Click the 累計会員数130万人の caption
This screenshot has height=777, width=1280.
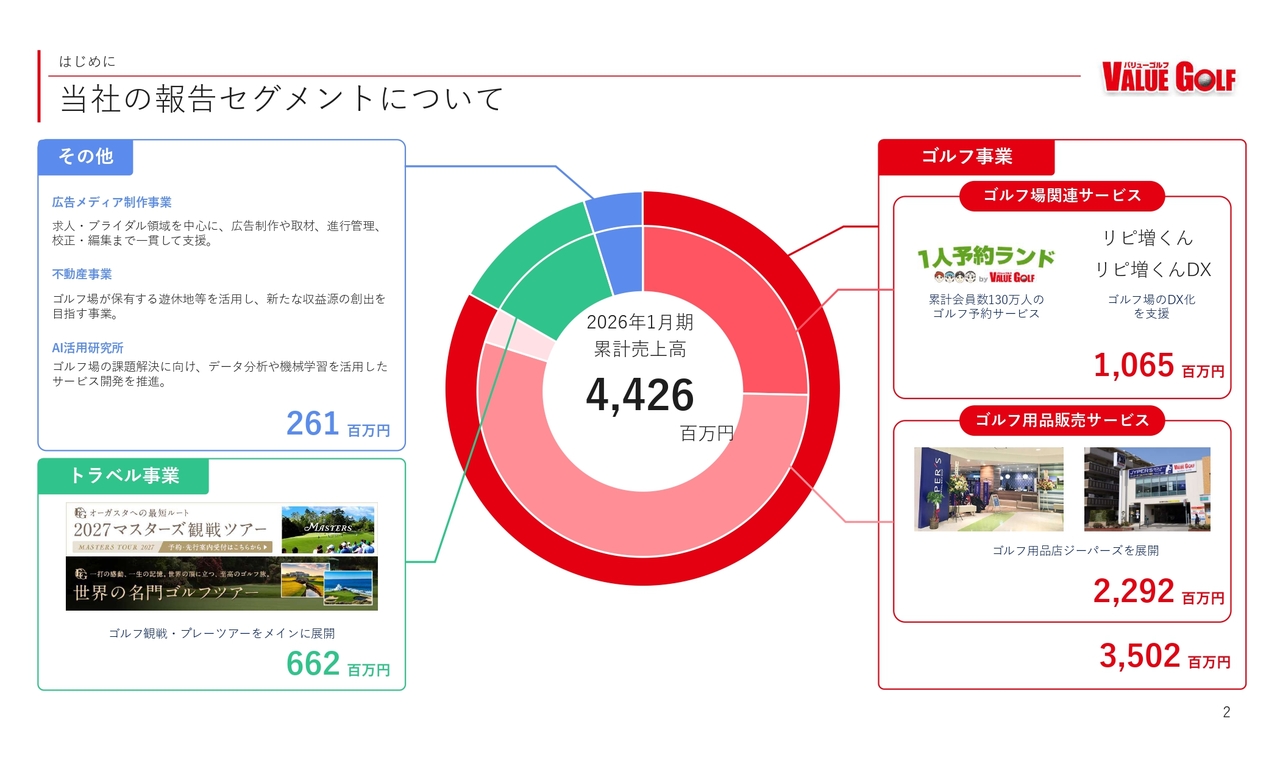(986, 299)
